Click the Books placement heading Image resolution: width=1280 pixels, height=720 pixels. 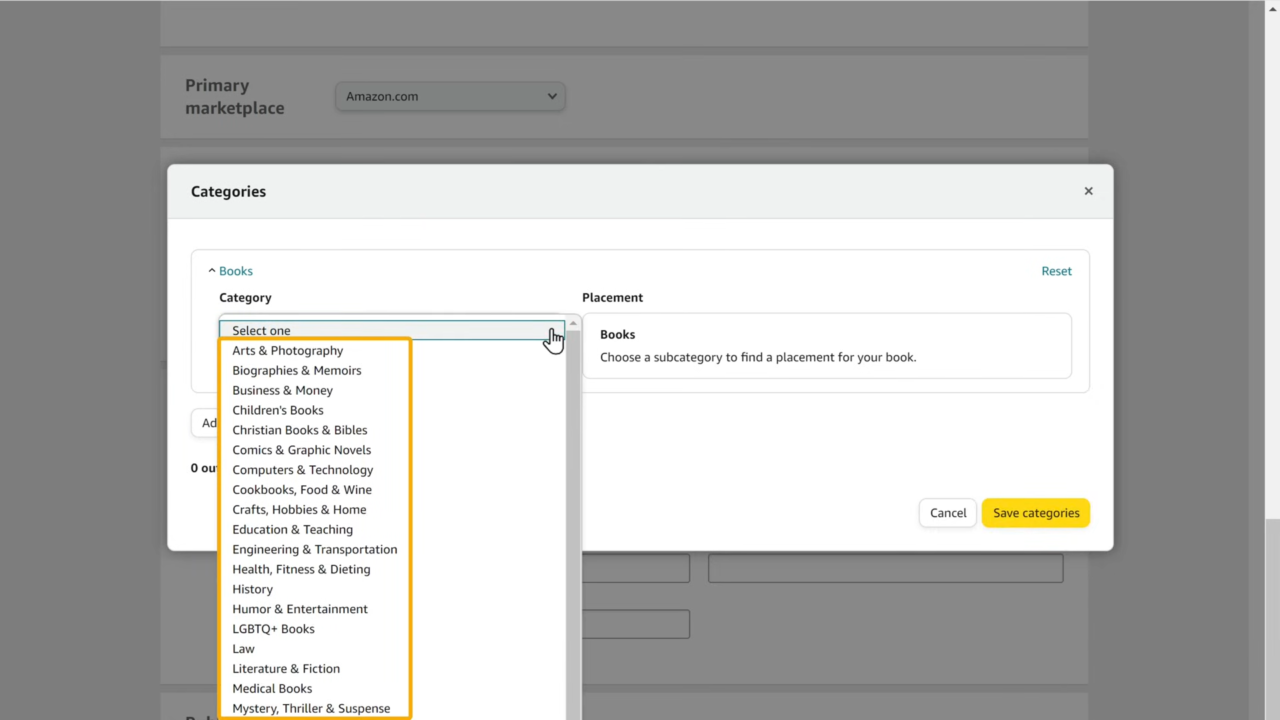617,335
